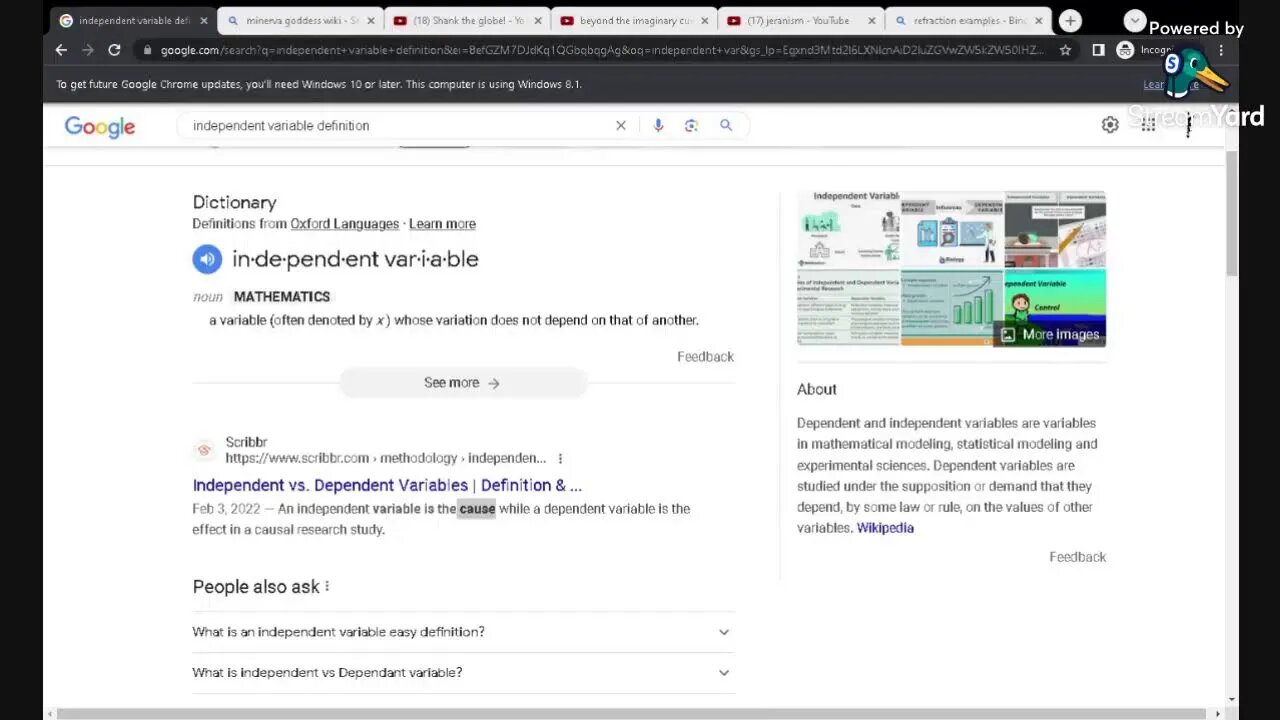
Task: Click the horizontal scrollbar at bottom
Action: click(632, 714)
